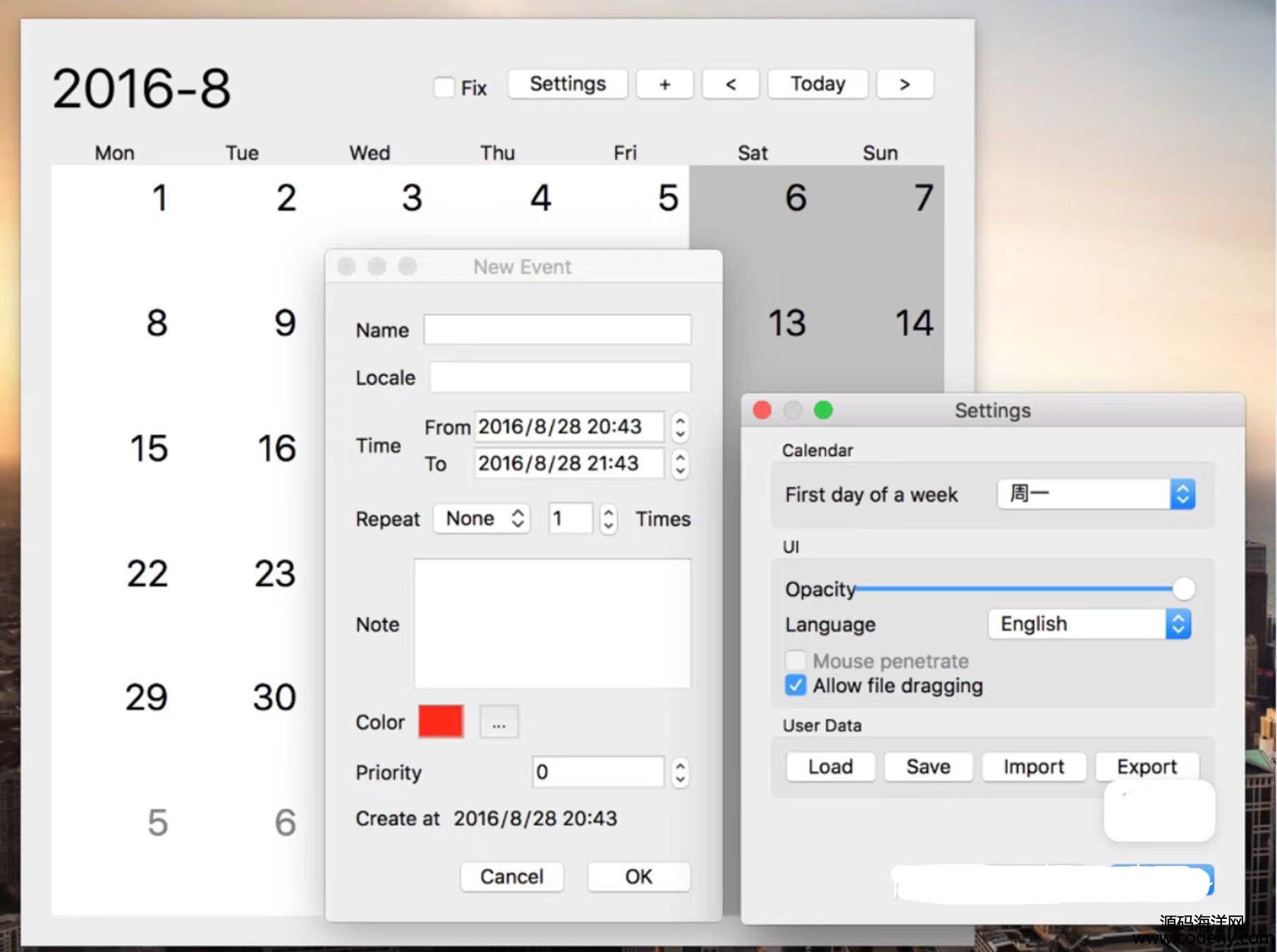Click the Locale field in New Event
The image size is (1277, 952).
[x=561, y=377]
